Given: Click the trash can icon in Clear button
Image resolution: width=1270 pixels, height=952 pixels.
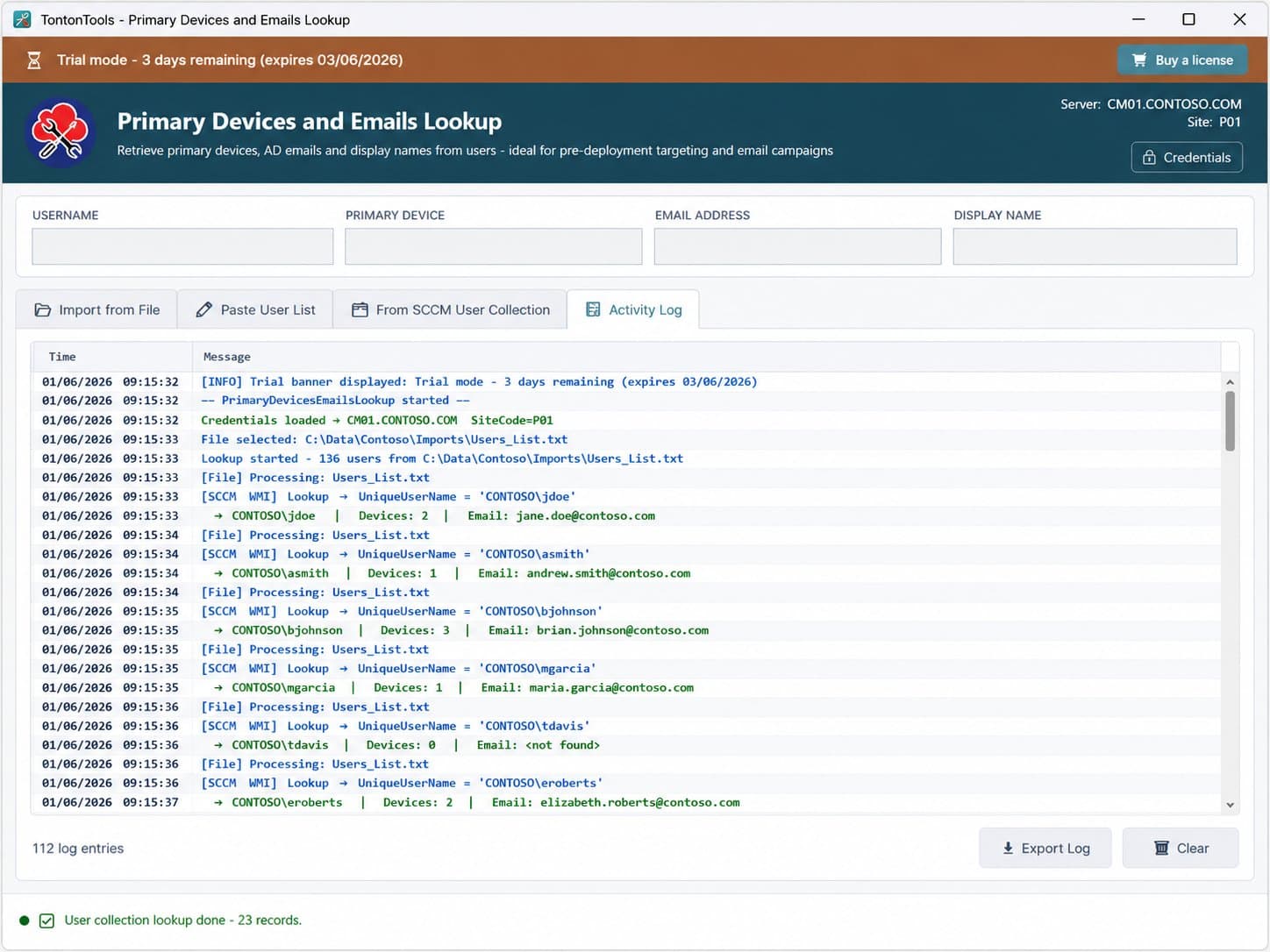Looking at the screenshot, I should 1161,848.
